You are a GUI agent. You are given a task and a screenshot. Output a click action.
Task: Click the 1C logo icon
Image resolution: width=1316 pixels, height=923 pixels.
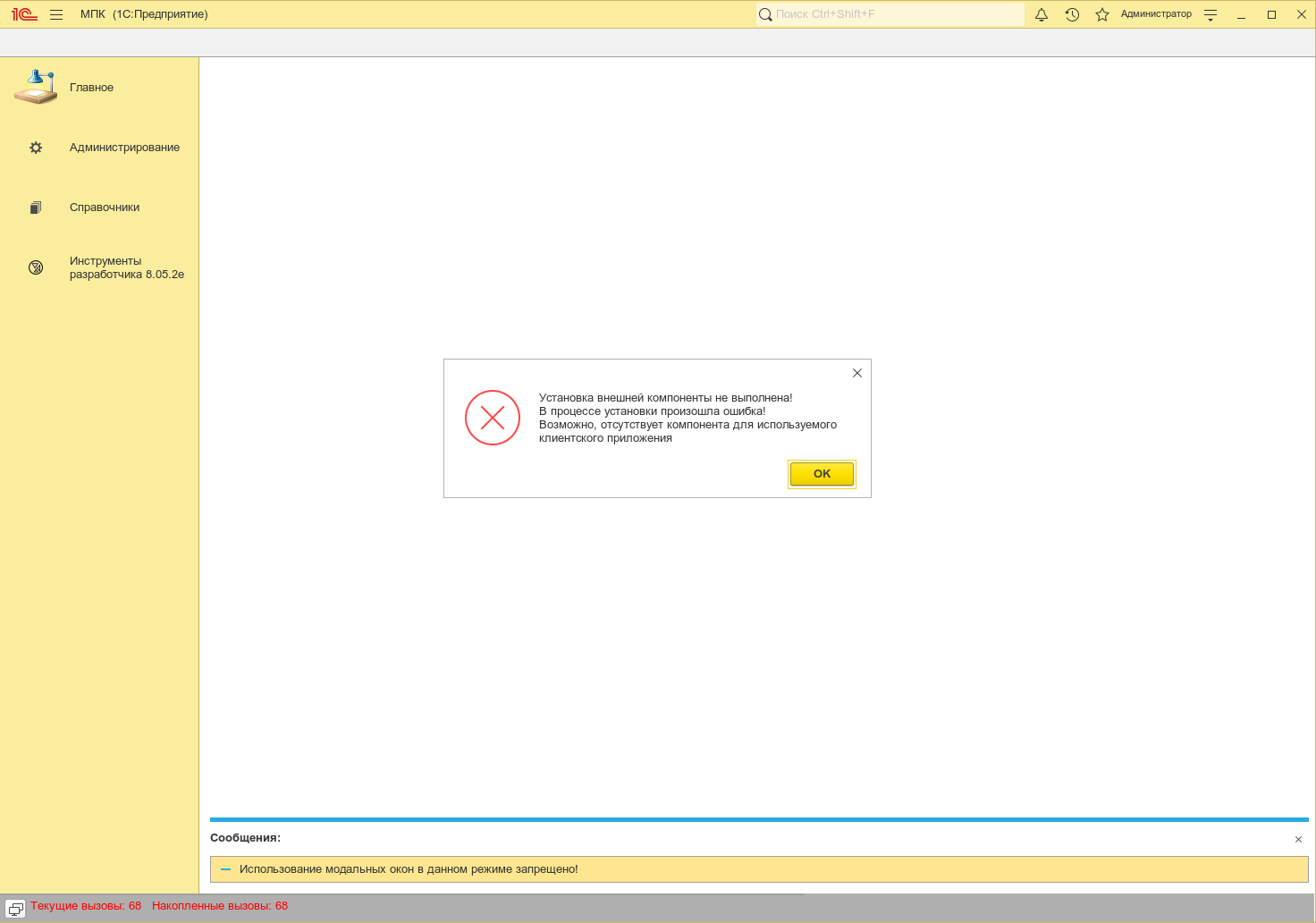(24, 14)
